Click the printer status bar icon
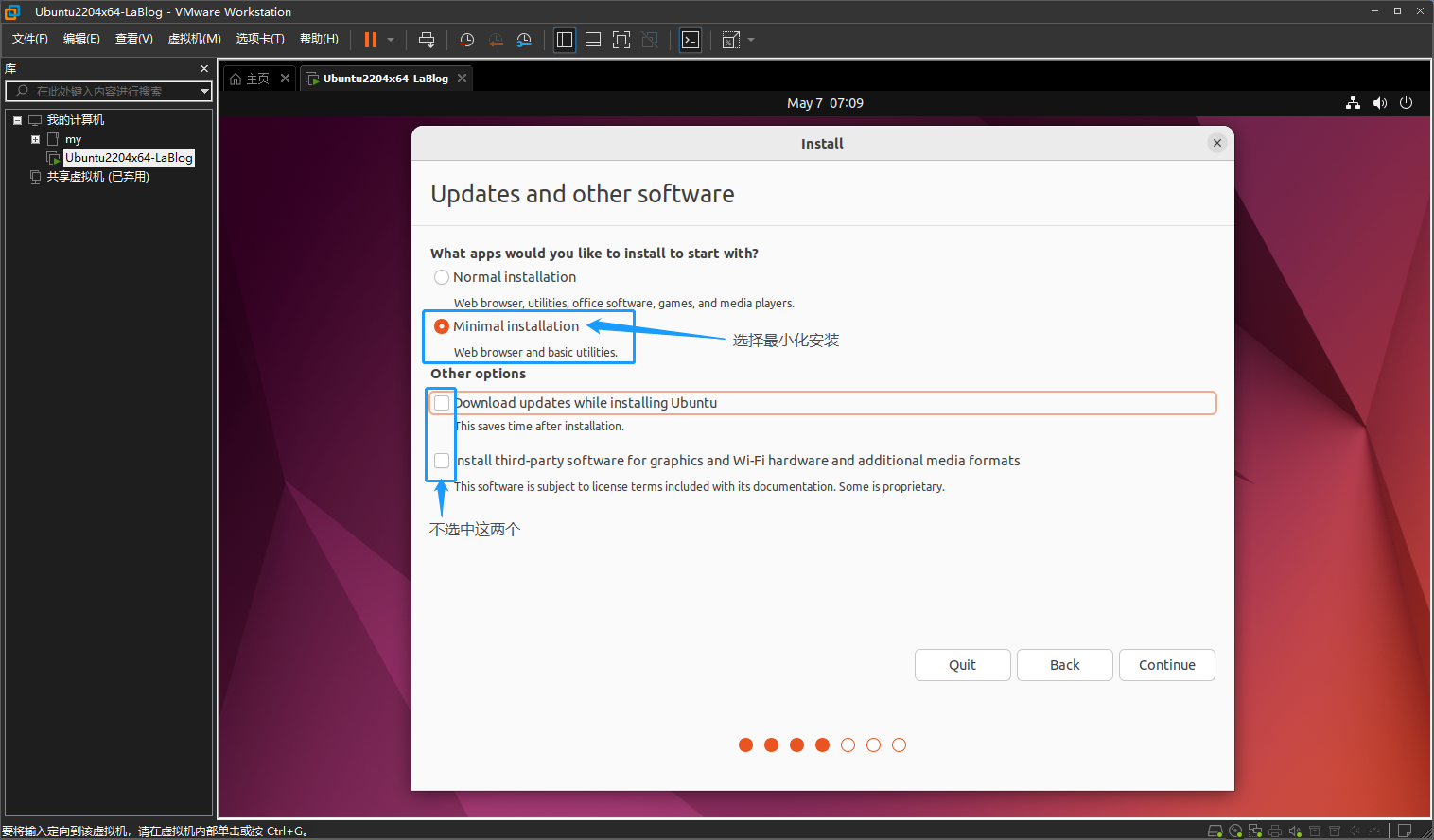1434x840 pixels. [1275, 831]
